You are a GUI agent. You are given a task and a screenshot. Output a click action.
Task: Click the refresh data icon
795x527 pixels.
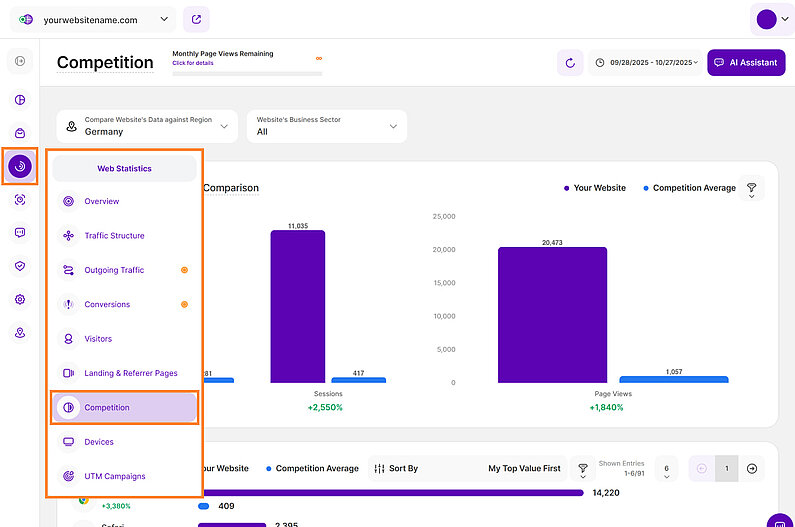(x=570, y=62)
